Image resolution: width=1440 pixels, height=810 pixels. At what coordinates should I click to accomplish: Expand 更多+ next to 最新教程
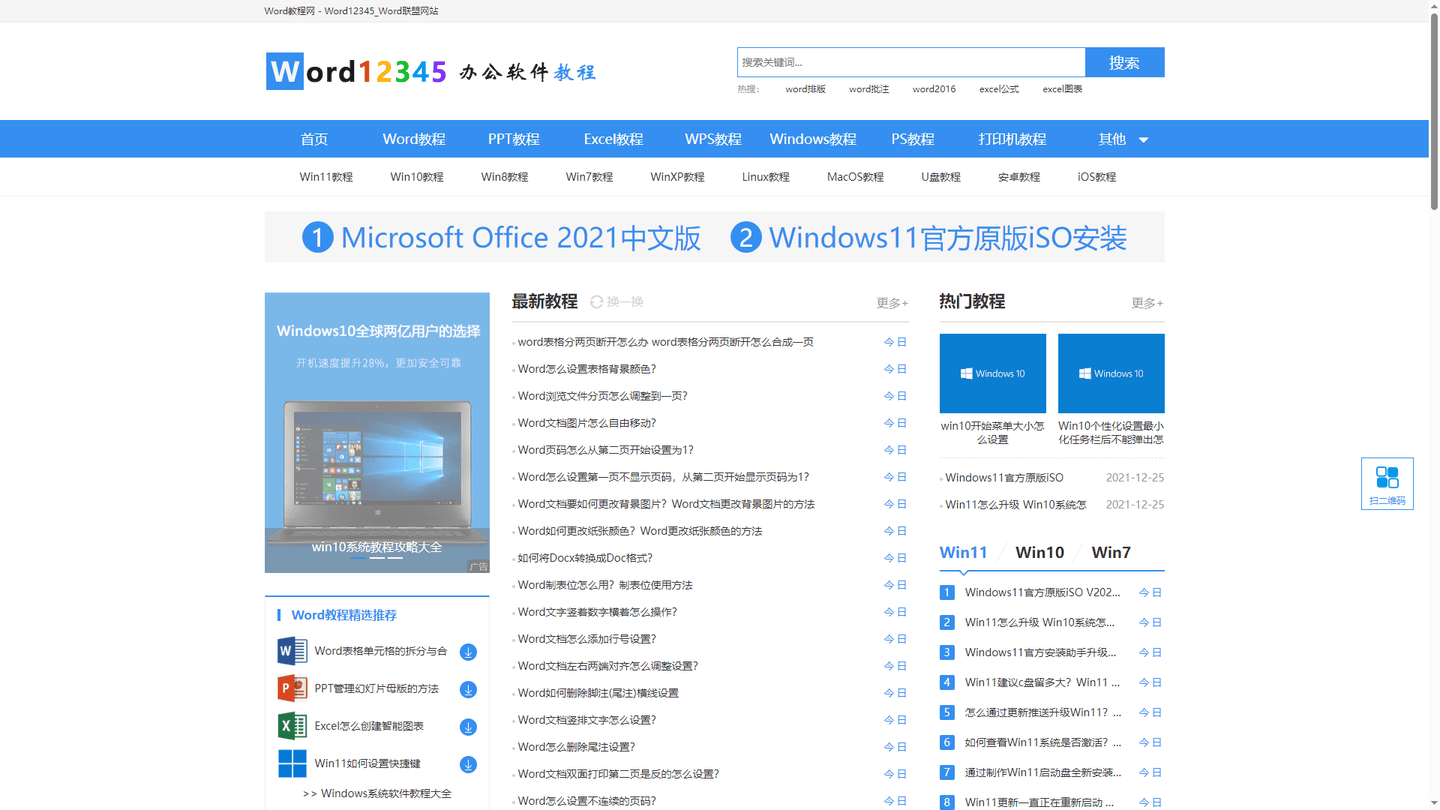point(892,303)
